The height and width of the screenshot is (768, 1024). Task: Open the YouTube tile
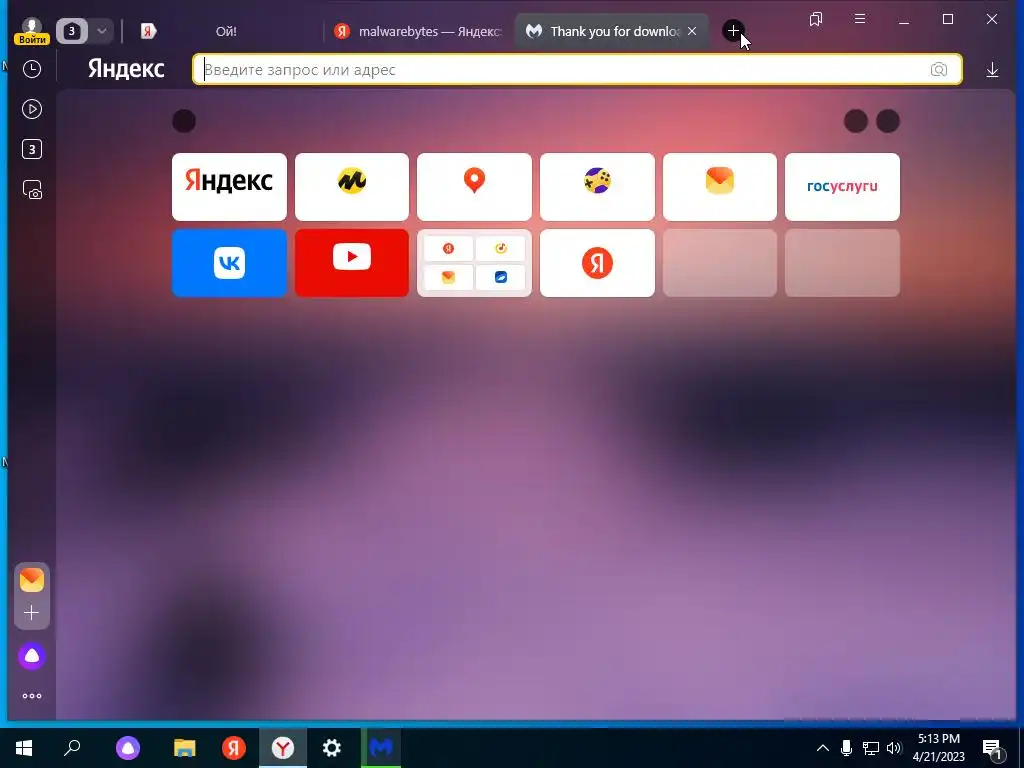[352, 263]
